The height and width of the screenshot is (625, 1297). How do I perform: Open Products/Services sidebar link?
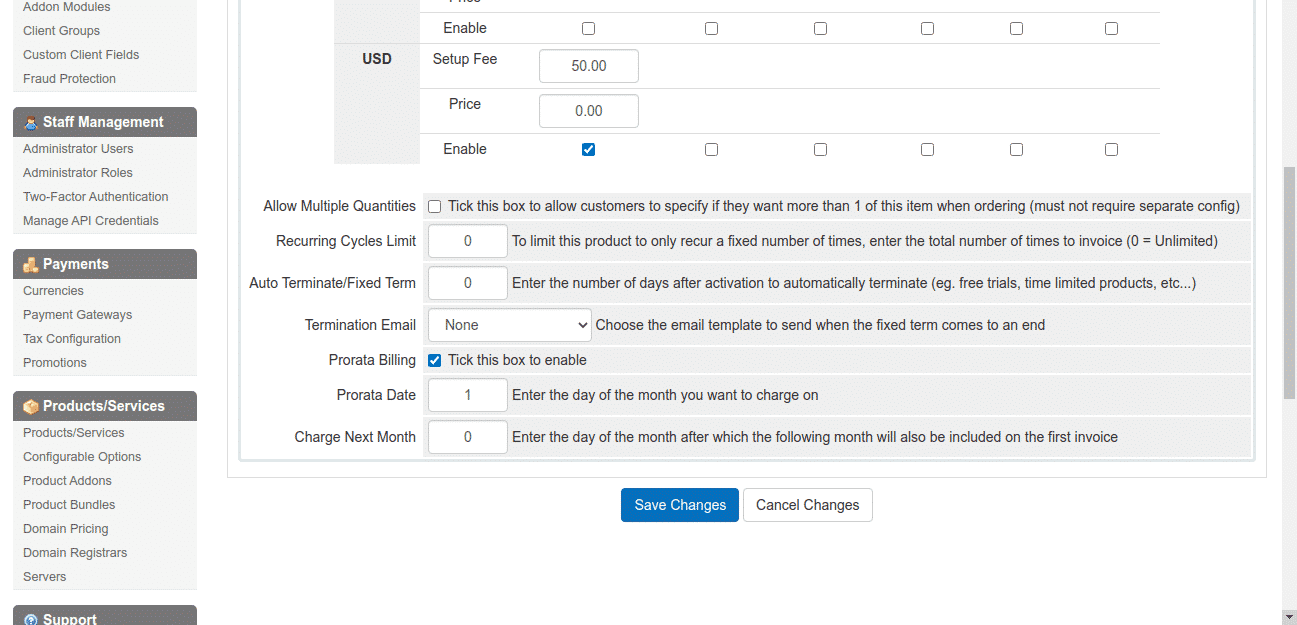tap(74, 433)
